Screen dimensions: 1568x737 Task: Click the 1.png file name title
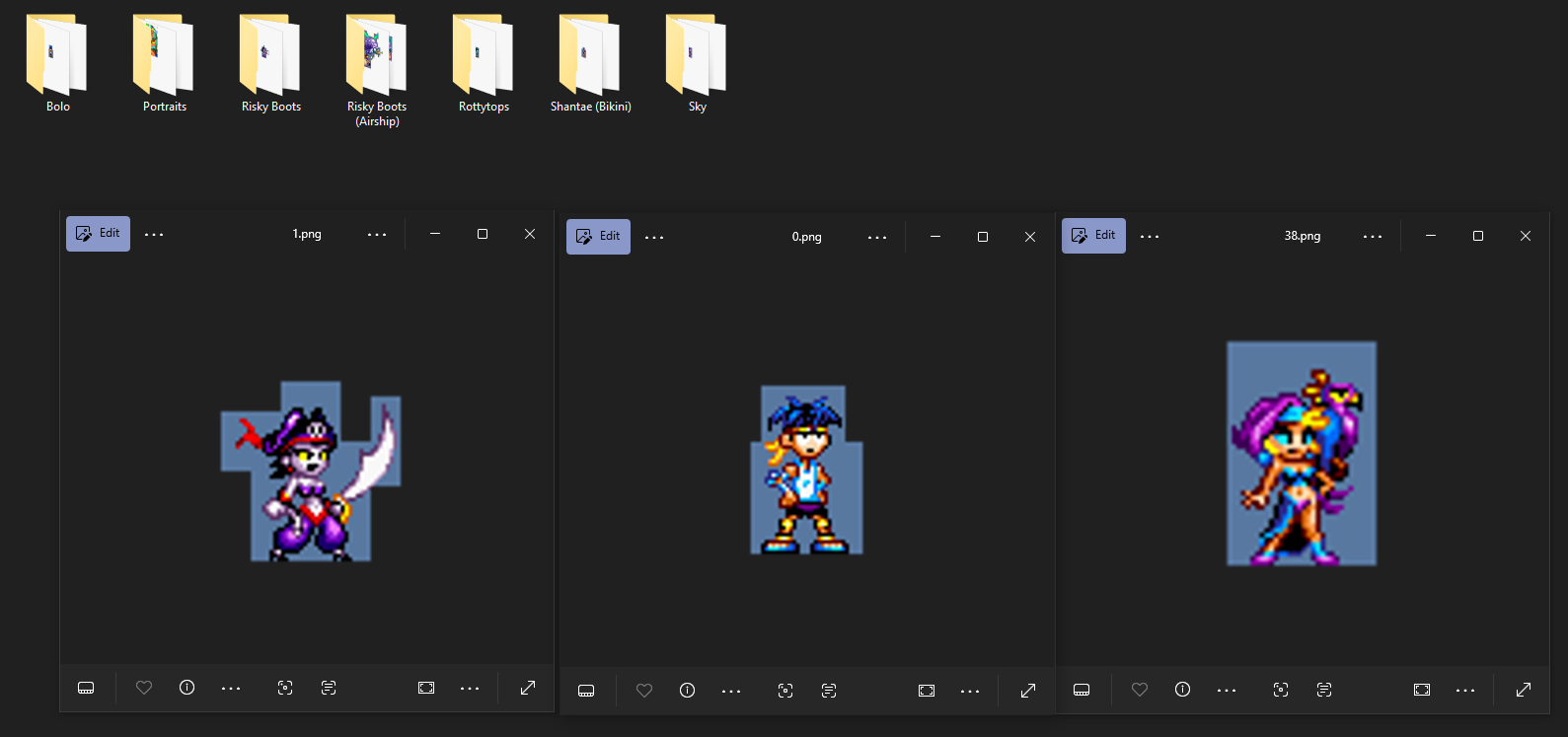[307, 235]
